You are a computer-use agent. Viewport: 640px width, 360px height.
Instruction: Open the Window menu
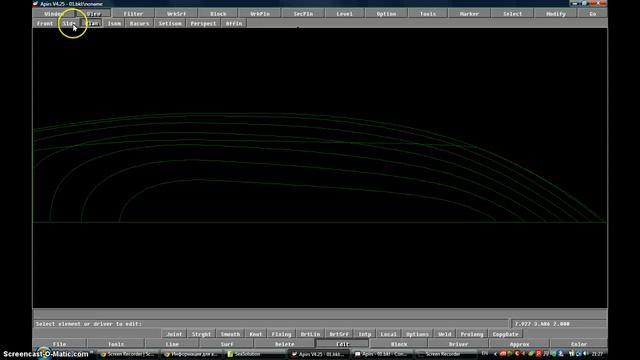(53, 13)
